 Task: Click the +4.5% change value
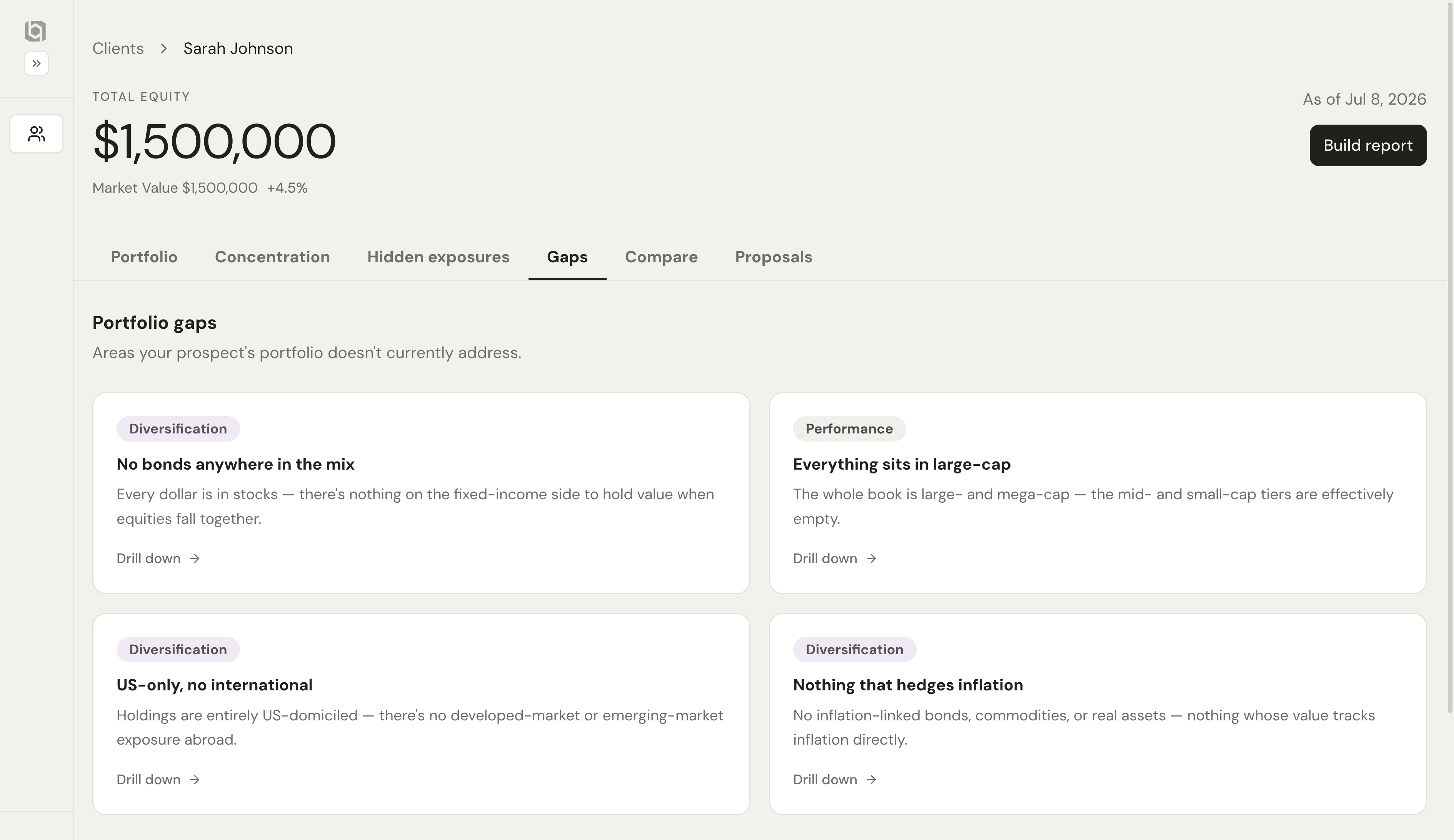click(287, 188)
